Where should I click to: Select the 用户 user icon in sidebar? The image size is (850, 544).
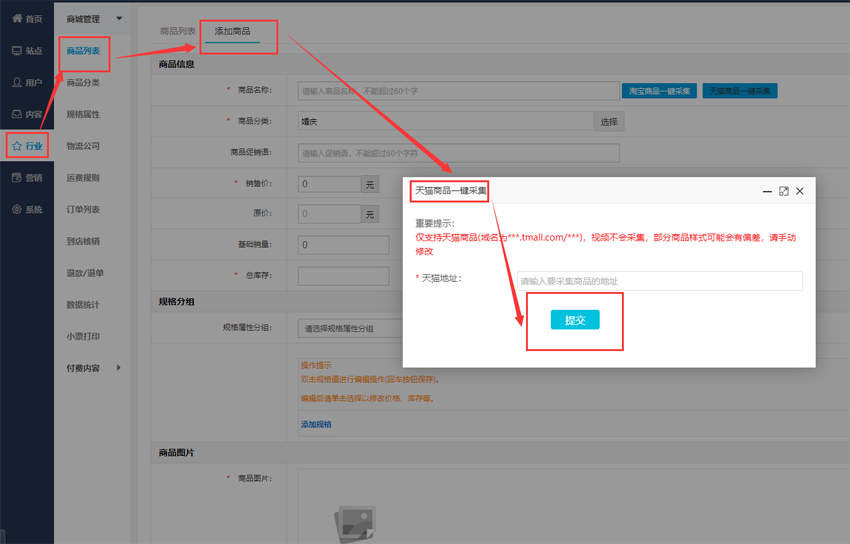coord(17,83)
